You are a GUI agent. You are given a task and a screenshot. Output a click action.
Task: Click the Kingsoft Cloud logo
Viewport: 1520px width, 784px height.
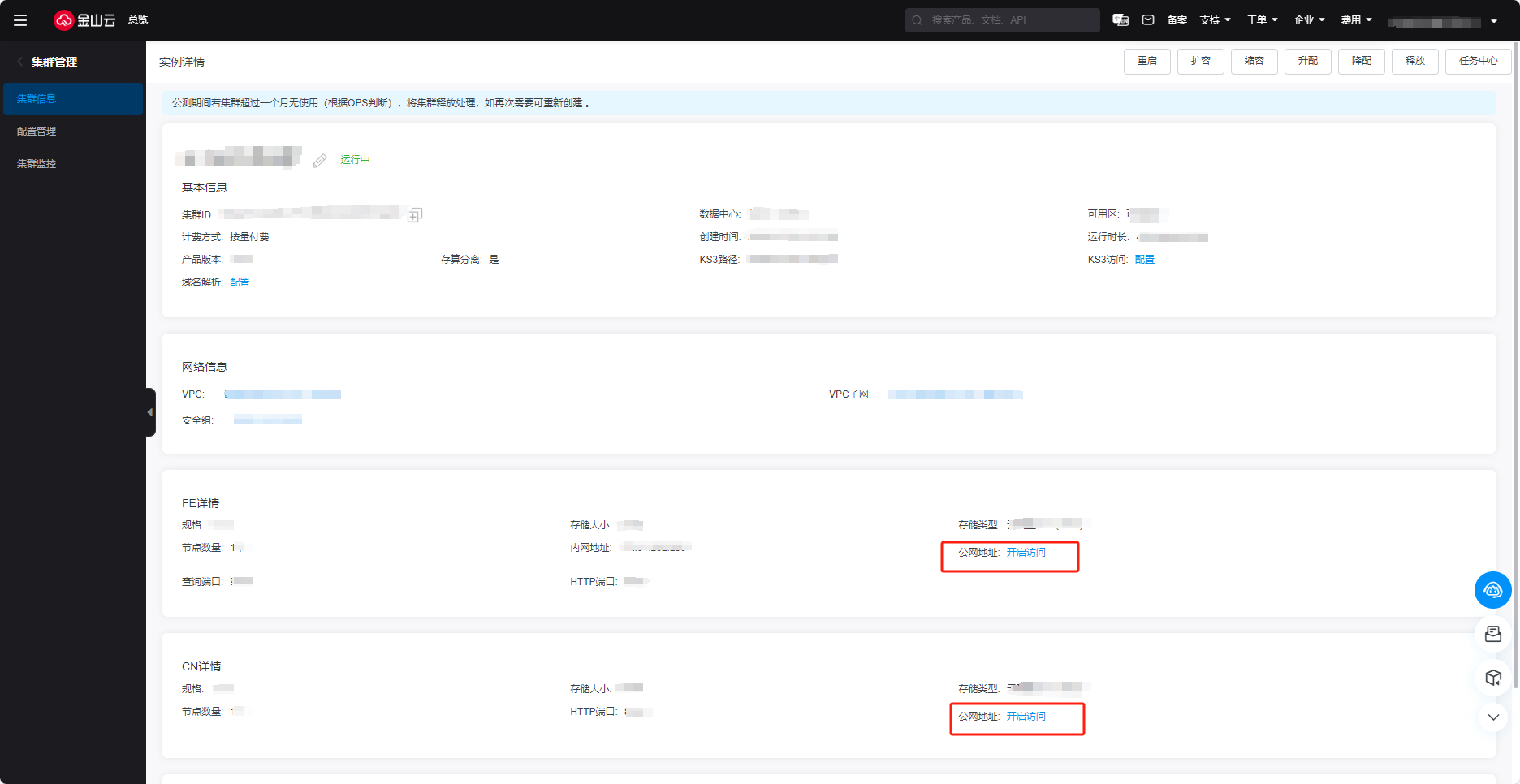[84, 20]
